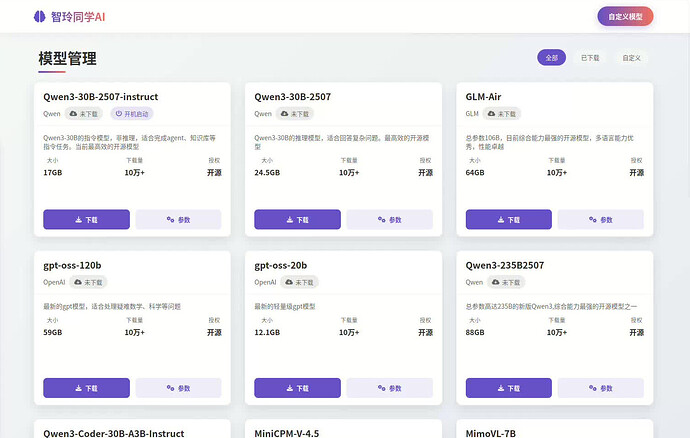Click gears icon in Qwen3-235B2507 参数 button
Screen dimensions: 690x438
593,388
